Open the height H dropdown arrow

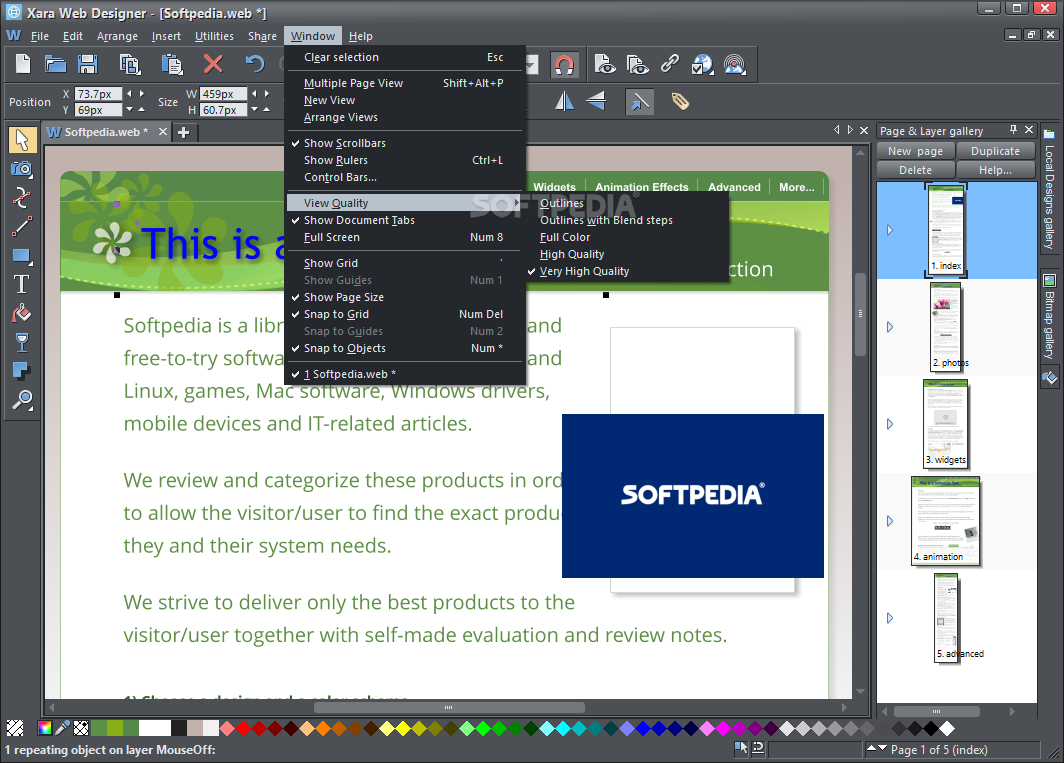point(254,109)
